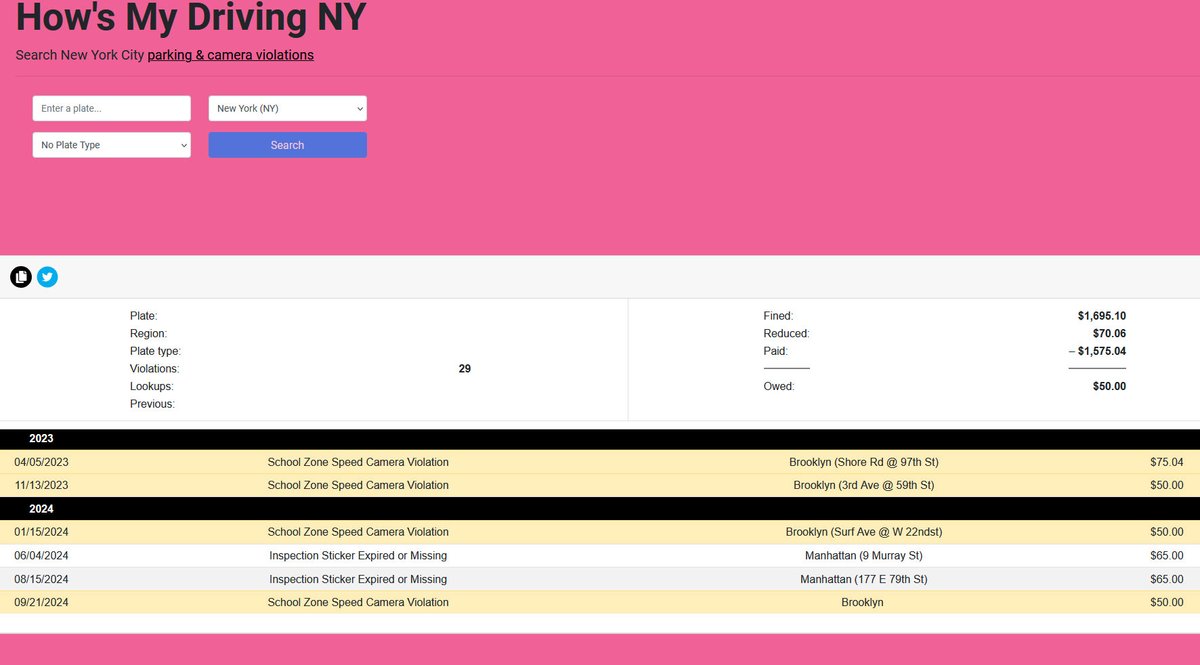Click the Lookups: label
1200x665 pixels.
[152, 386]
